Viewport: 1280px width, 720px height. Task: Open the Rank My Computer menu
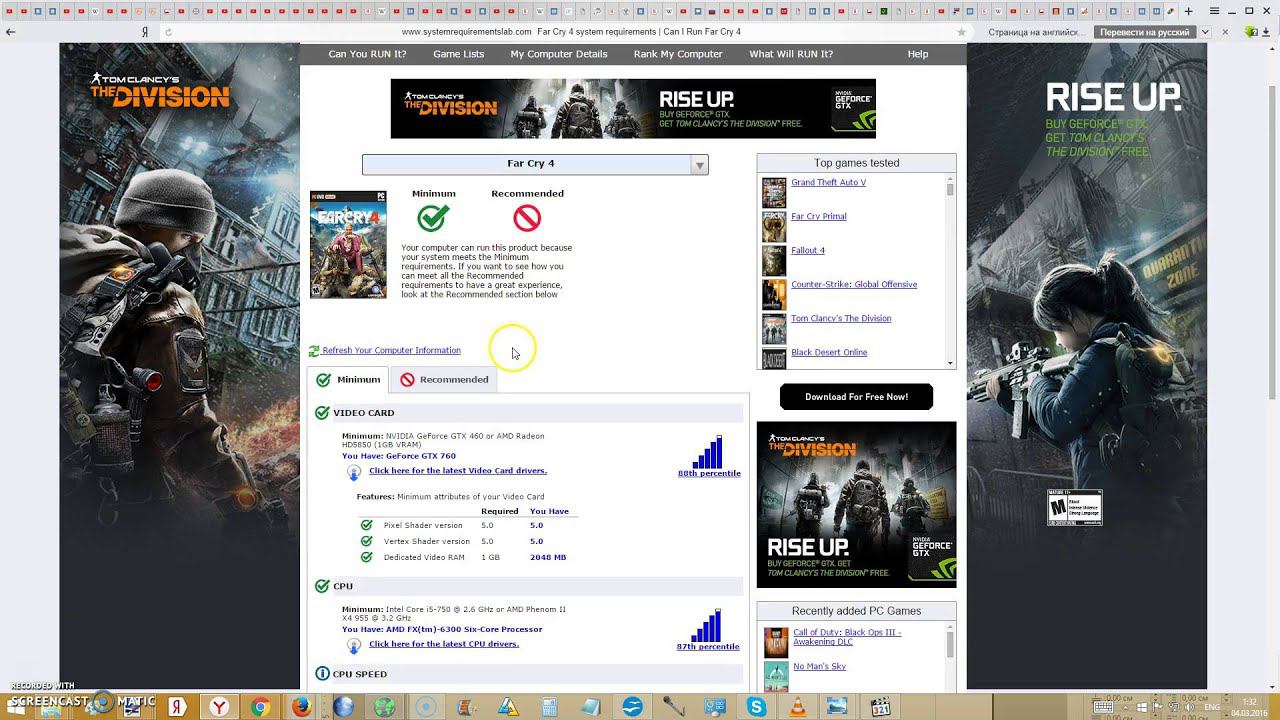(x=678, y=54)
